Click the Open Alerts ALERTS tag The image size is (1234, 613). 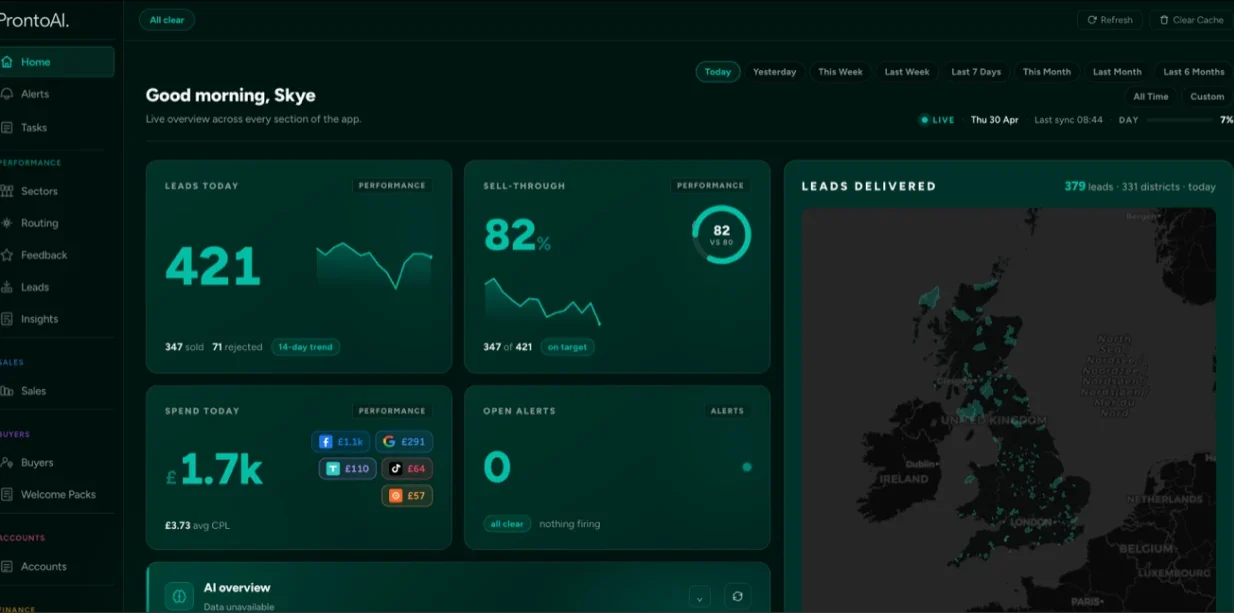(x=727, y=411)
